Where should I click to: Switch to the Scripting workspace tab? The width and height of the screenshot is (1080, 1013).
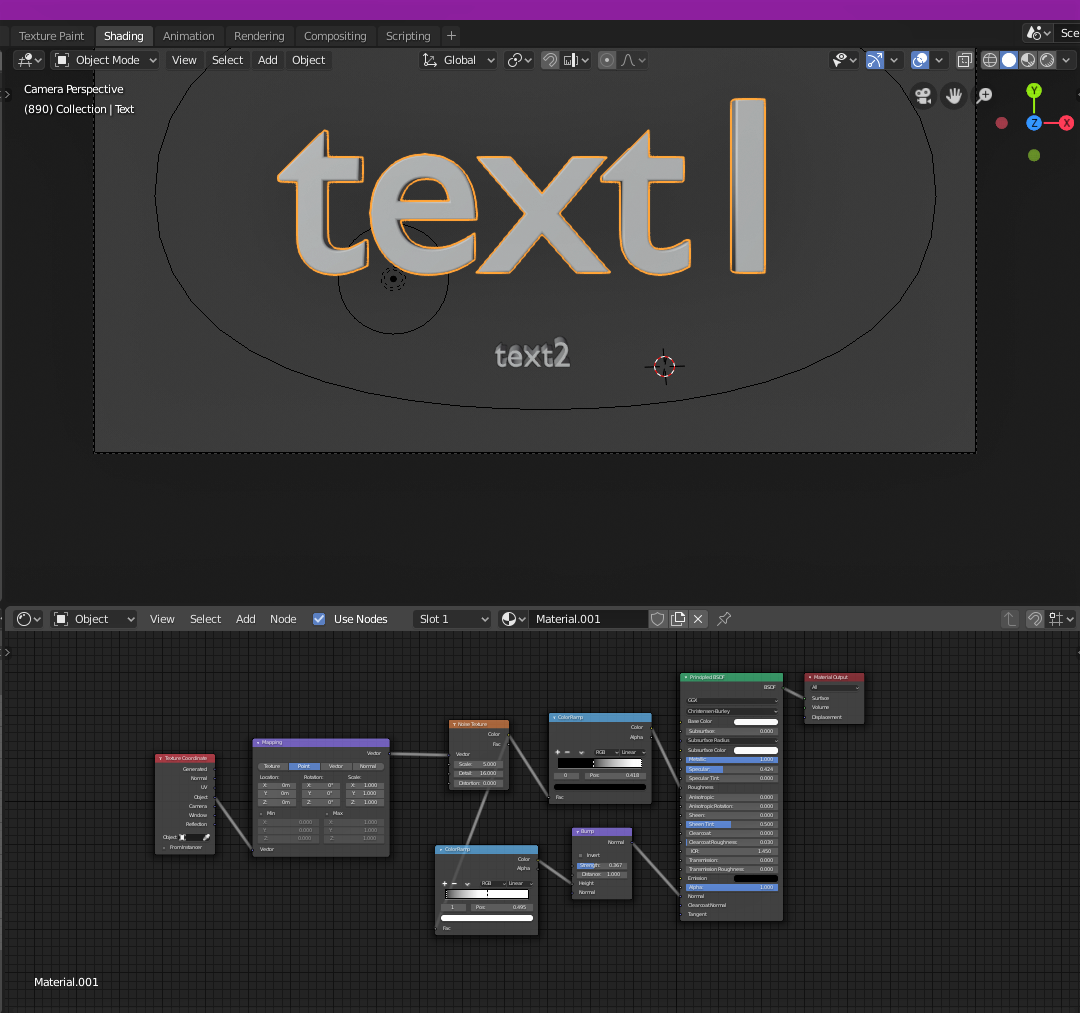click(x=408, y=35)
